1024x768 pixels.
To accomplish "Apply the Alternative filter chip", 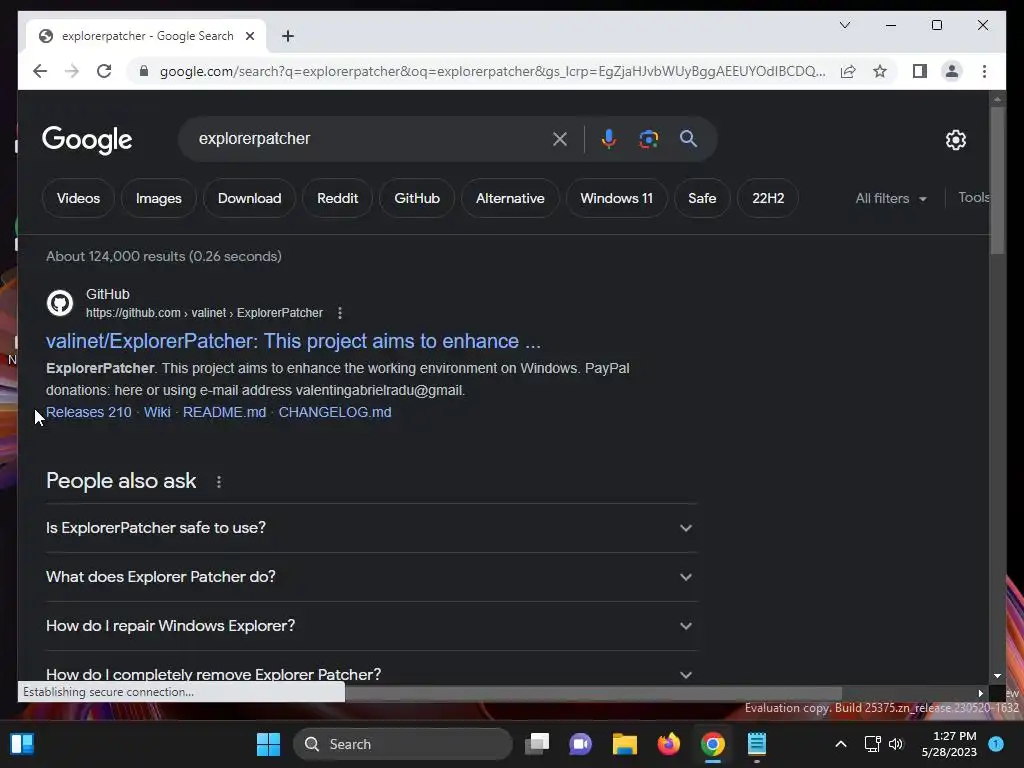I will point(510,198).
